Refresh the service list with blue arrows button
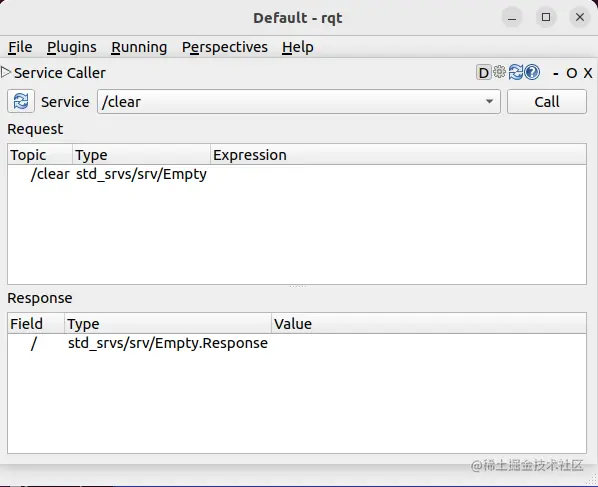Viewport: 598px width, 487px height. 21,101
